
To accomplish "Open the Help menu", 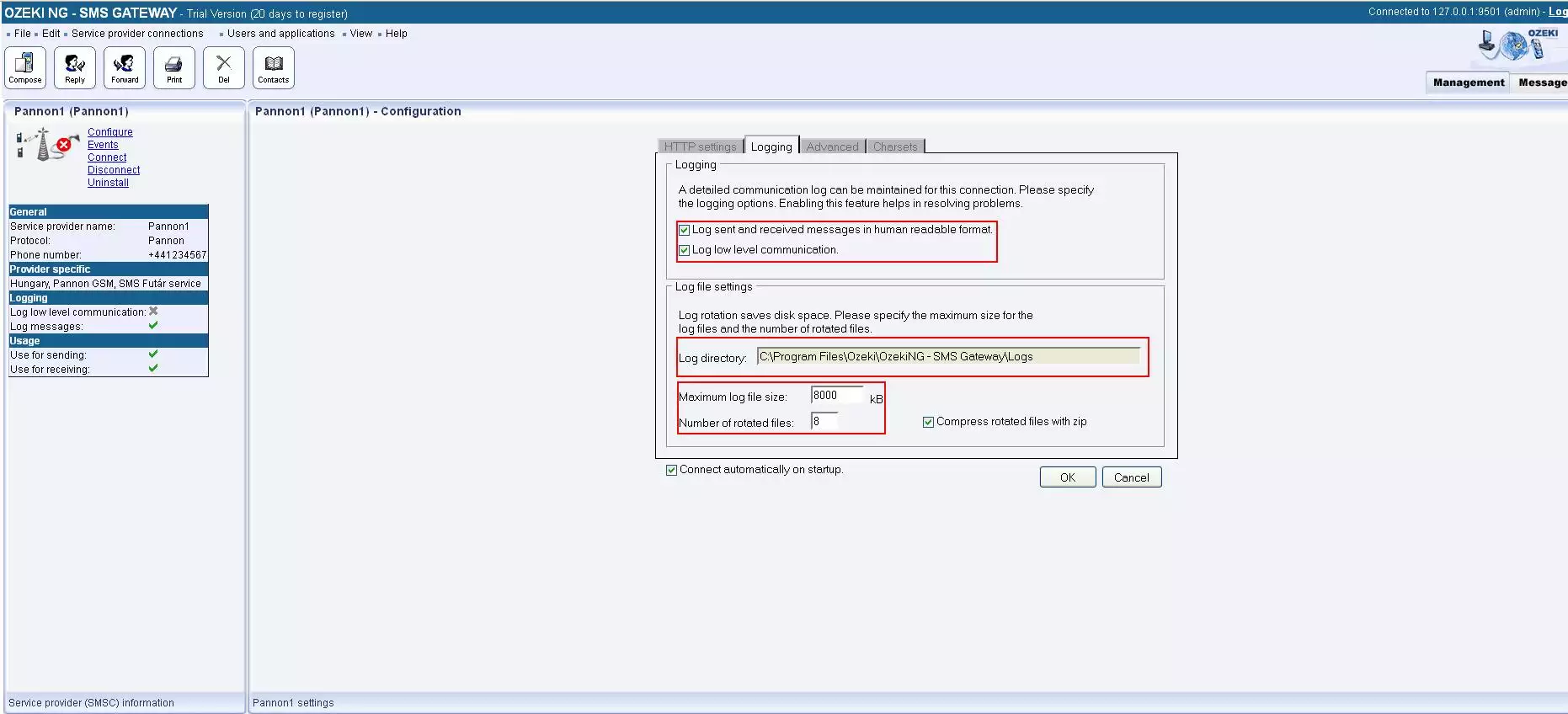I will (x=396, y=34).
